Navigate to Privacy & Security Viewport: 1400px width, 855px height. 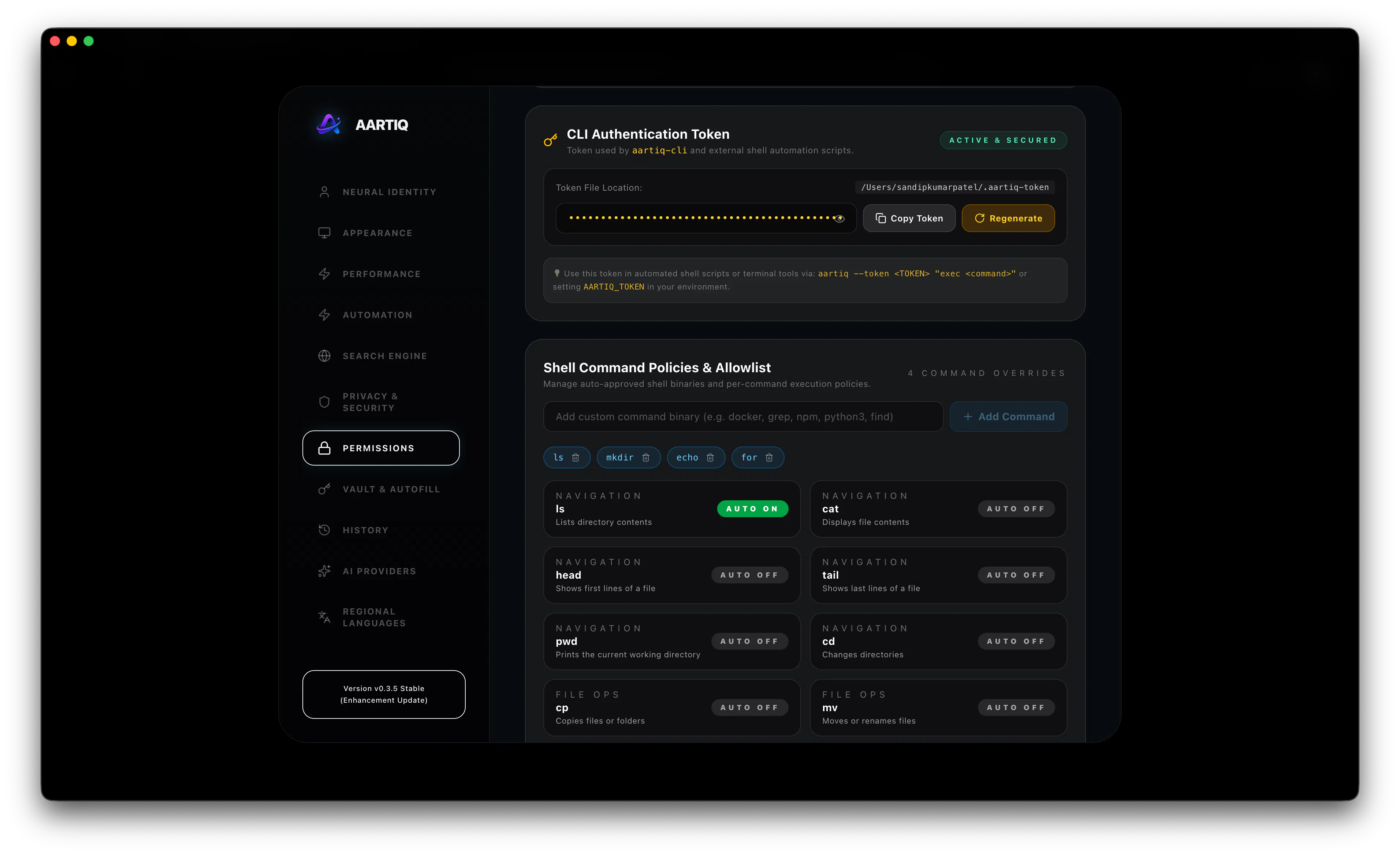point(381,402)
